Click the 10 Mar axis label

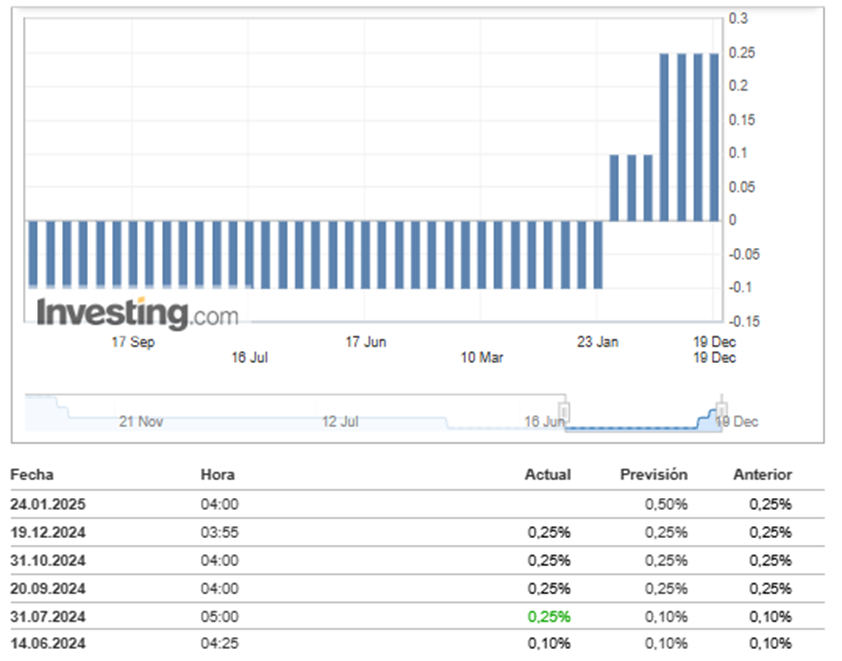point(482,358)
